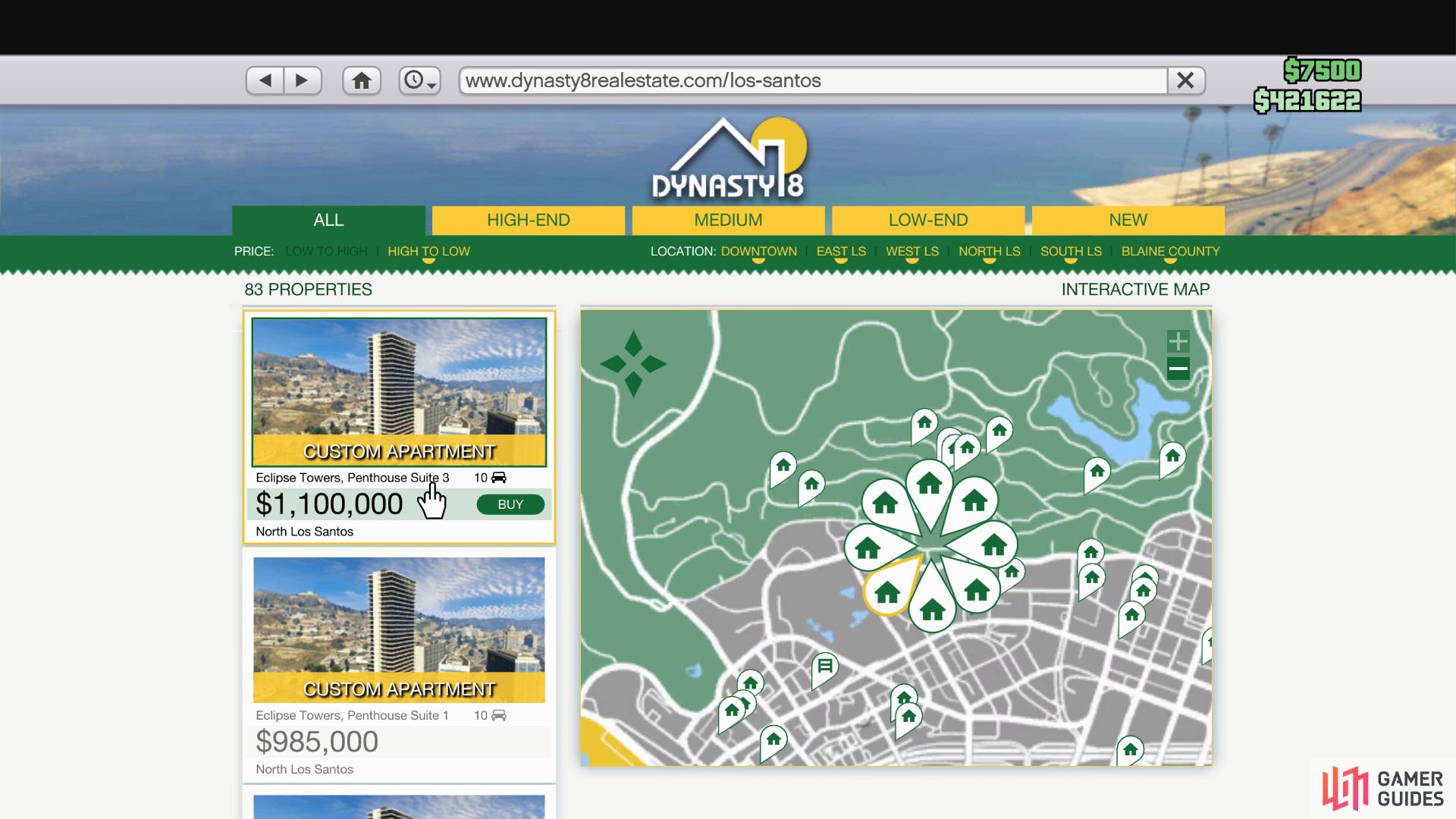Click the house pin west of the lake
The width and height of the screenshot is (1456, 819).
click(1097, 472)
